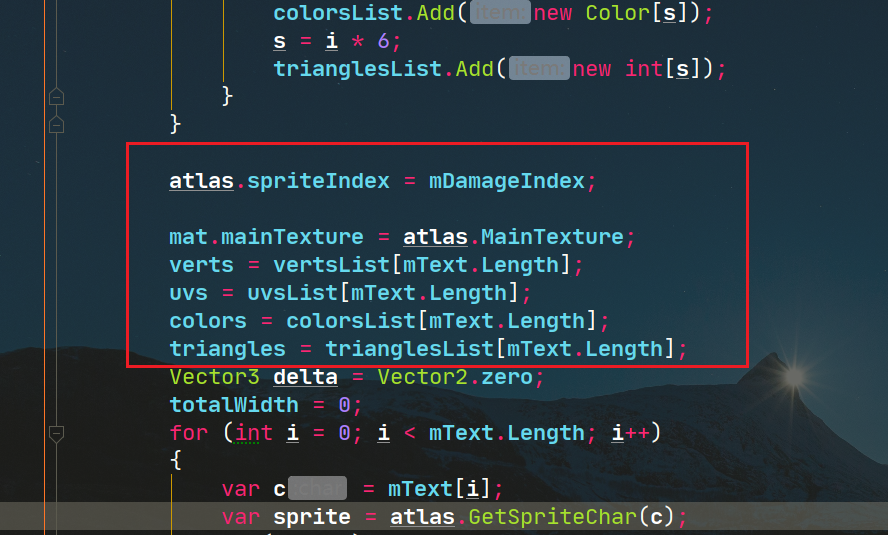Click colorsList in the colors assignment line
The image size is (888, 535).
[x=351, y=321]
